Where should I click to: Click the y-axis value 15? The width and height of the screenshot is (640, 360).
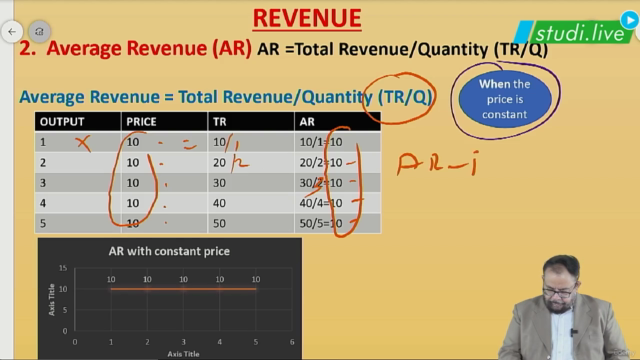pos(63,268)
